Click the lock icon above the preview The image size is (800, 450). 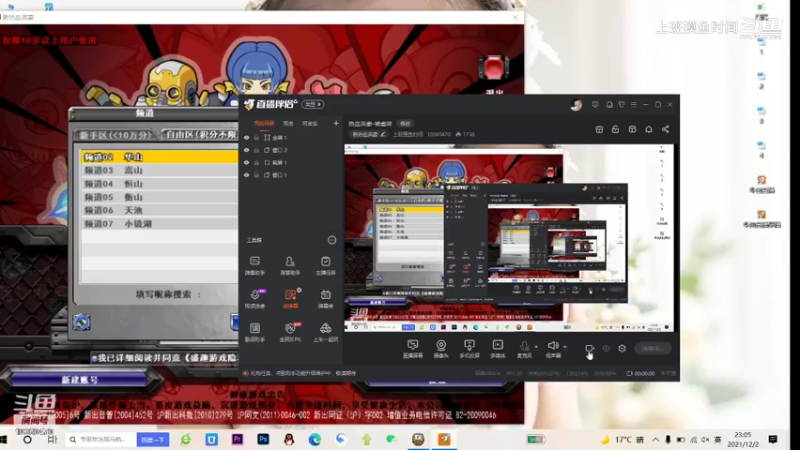point(615,130)
